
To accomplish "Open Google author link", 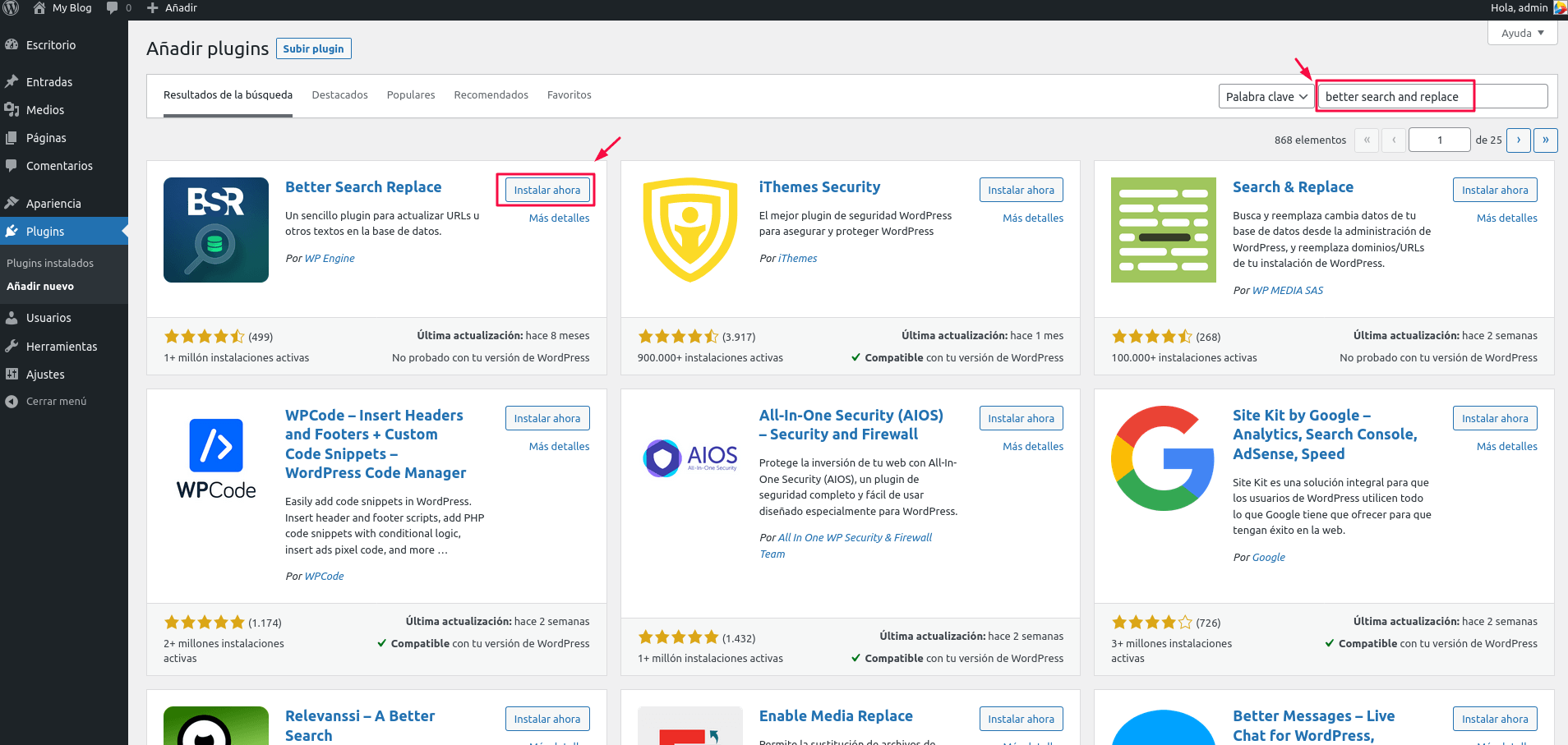I will (x=1269, y=557).
